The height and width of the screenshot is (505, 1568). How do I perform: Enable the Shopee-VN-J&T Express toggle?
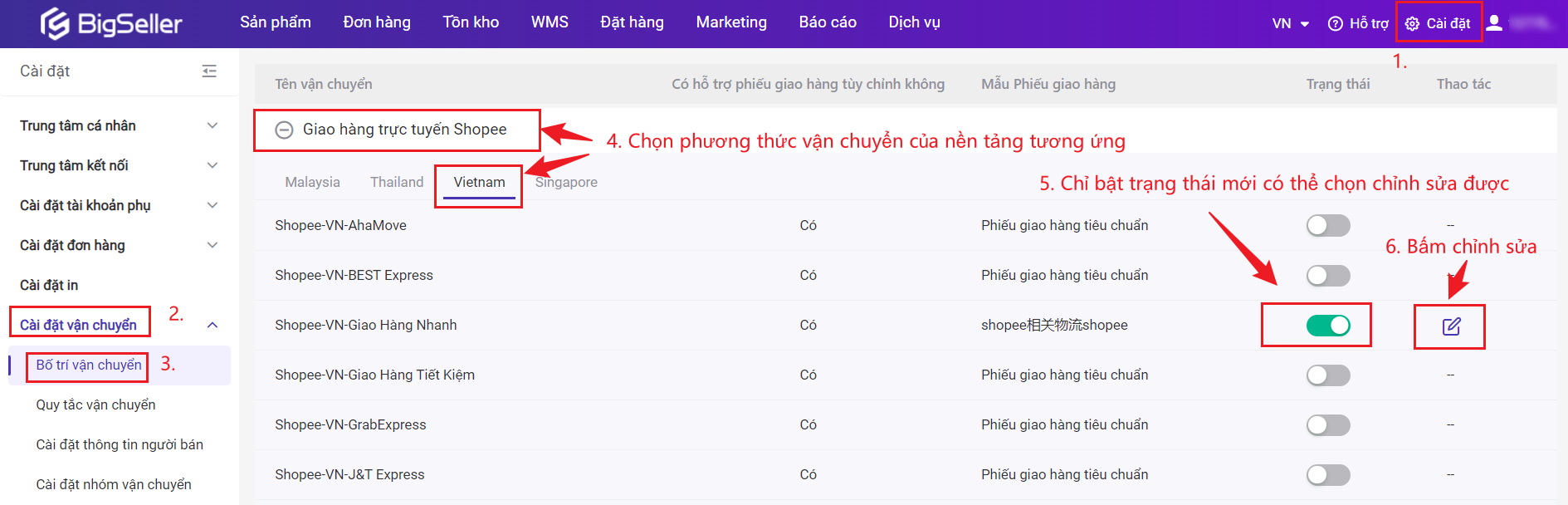pyautogui.click(x=1327, y=474)
